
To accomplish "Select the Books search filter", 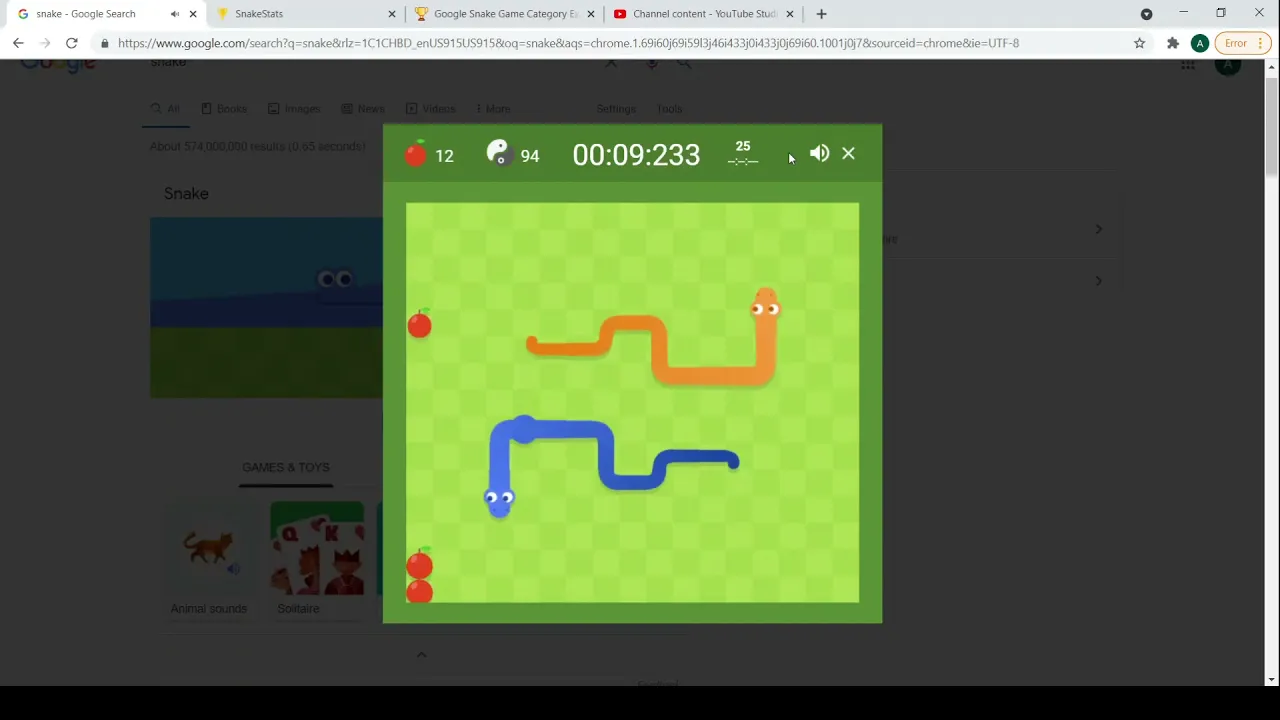I will (224, 109).
